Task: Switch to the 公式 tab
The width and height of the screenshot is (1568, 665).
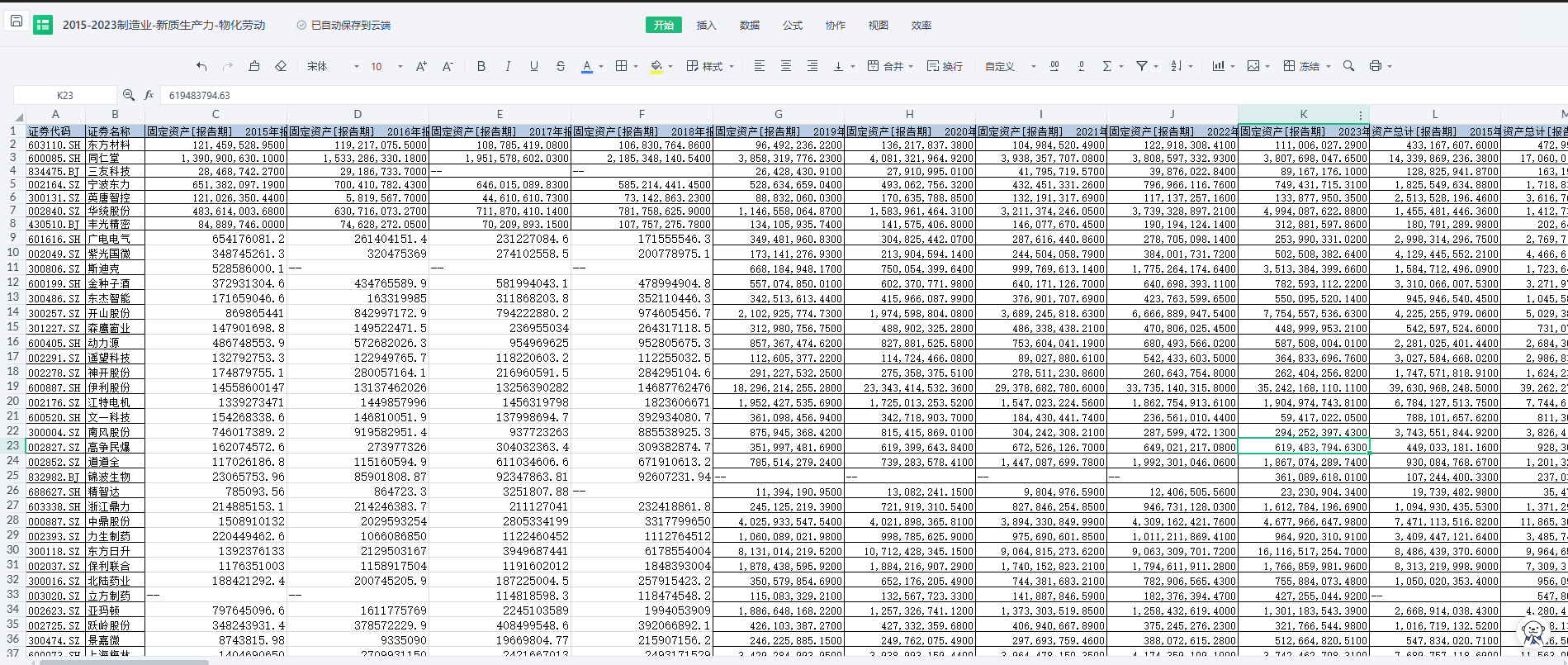Action: click(793, 25)
